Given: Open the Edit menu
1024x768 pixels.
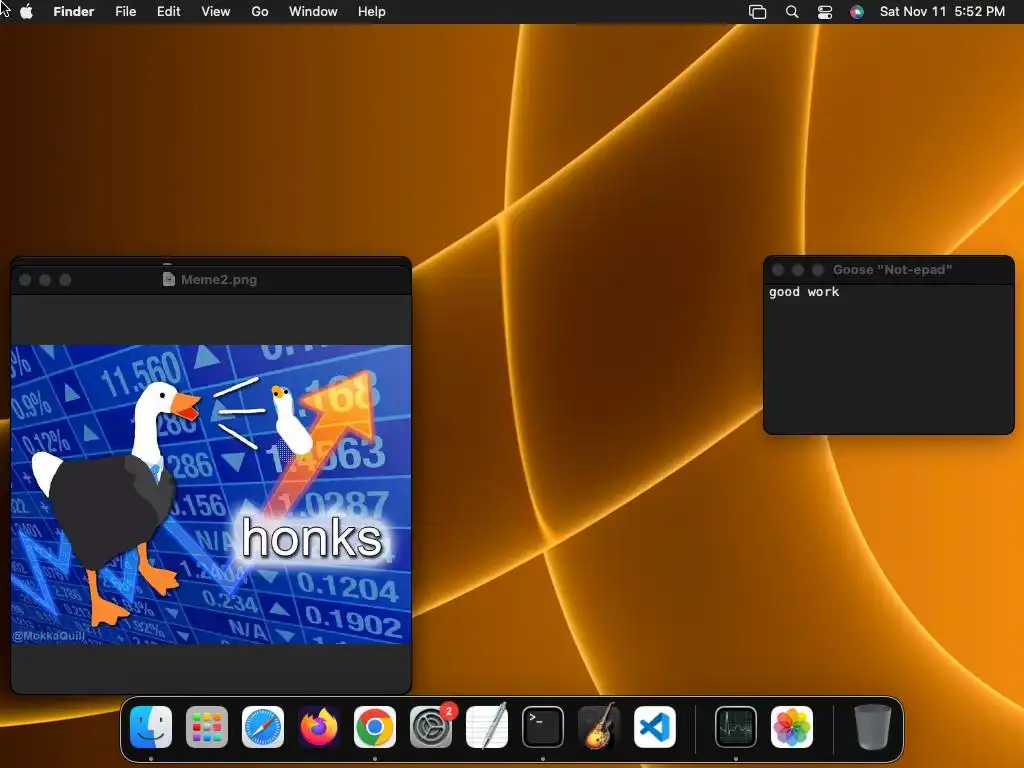Looking at the screenshot, I should pos(168,12).
